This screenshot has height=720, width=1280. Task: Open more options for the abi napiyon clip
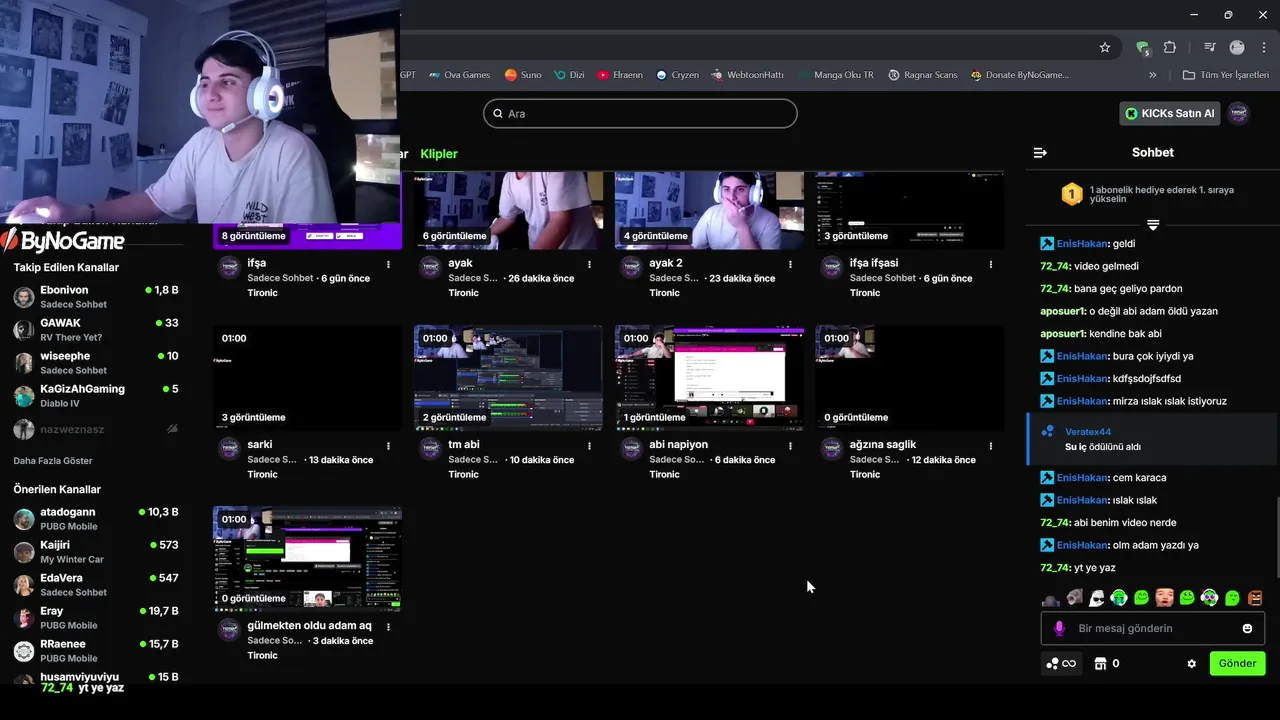pos(790,445)
